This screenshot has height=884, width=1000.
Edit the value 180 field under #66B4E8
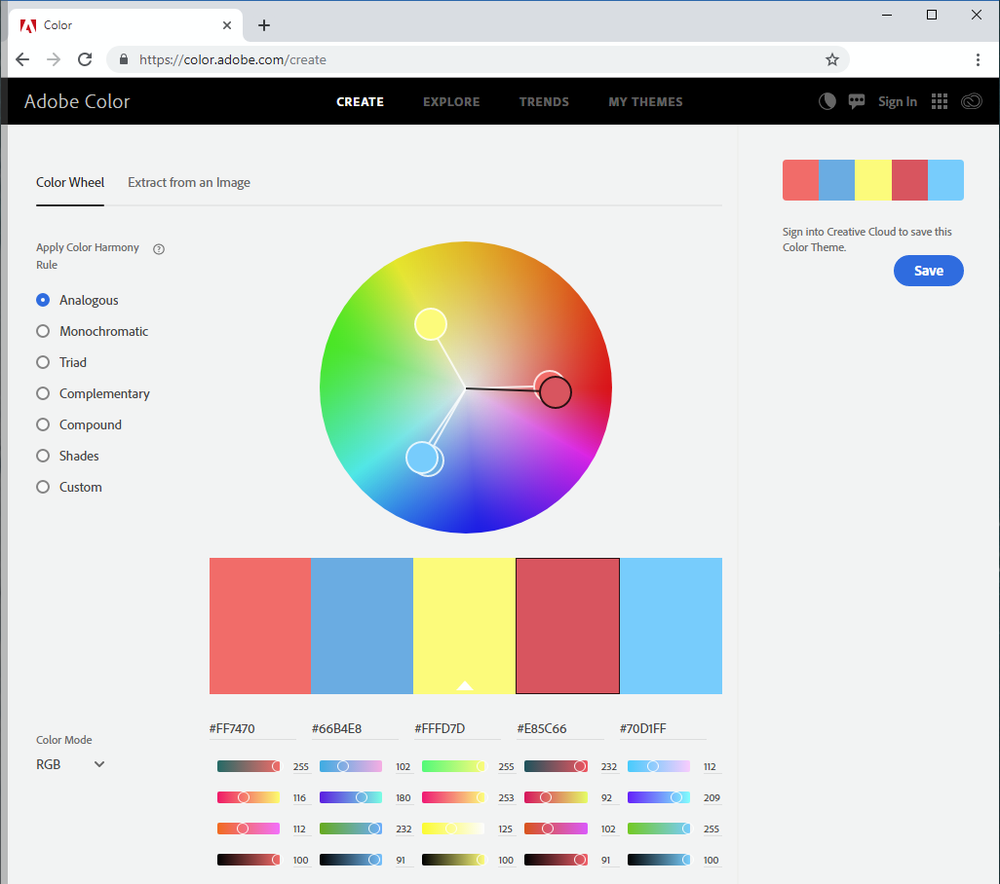pyautogui.click(x=403, y=798)
